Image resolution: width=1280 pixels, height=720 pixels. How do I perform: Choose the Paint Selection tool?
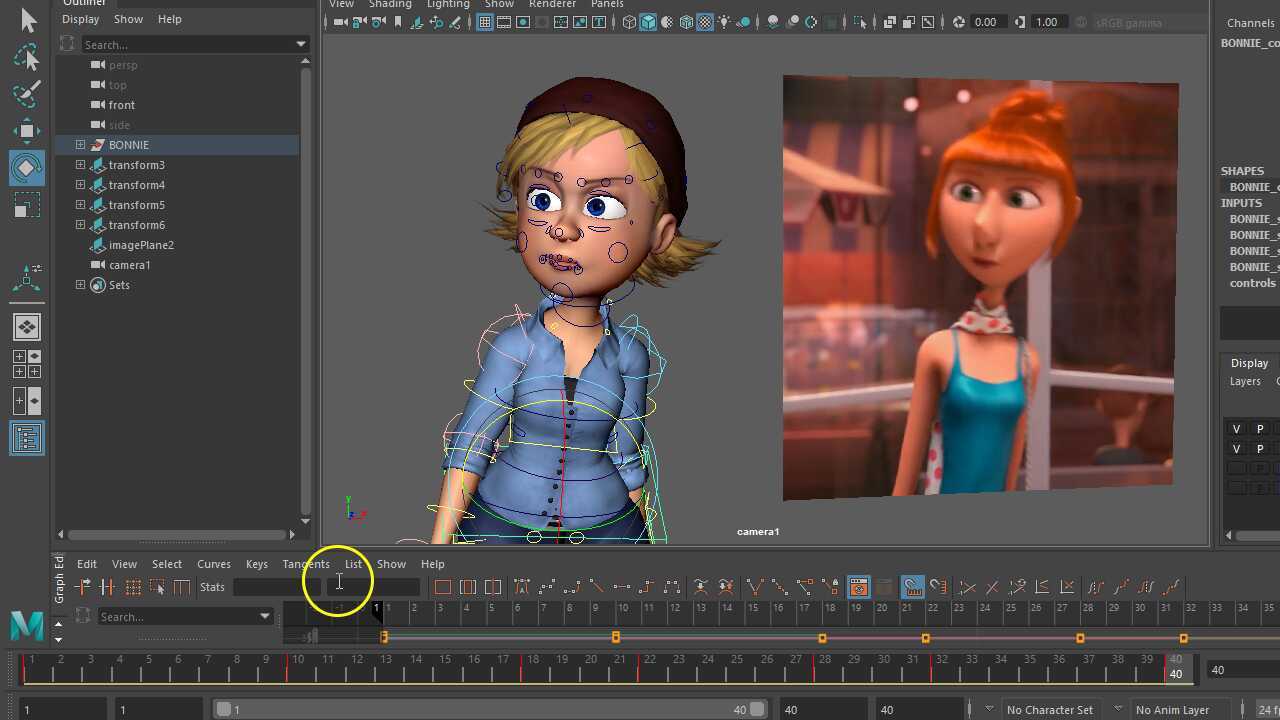[x=27, y=93]
